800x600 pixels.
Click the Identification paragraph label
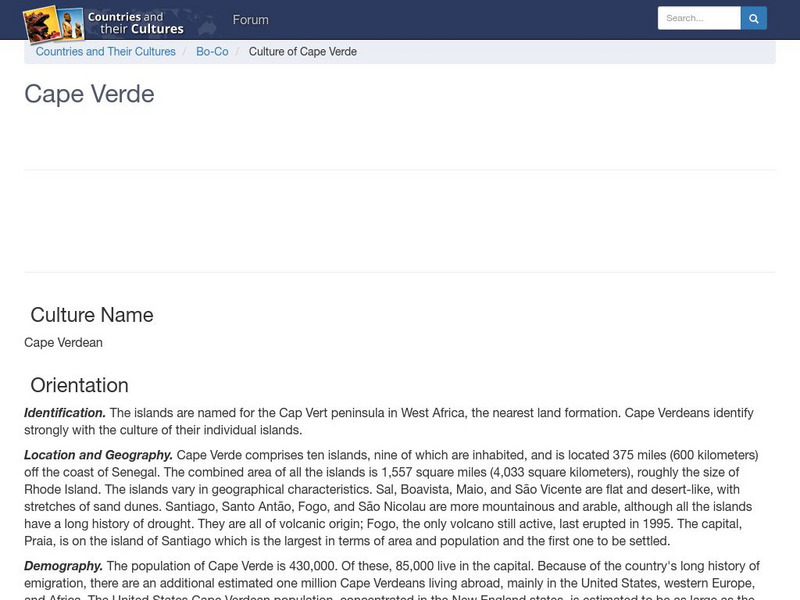(65, 413)
